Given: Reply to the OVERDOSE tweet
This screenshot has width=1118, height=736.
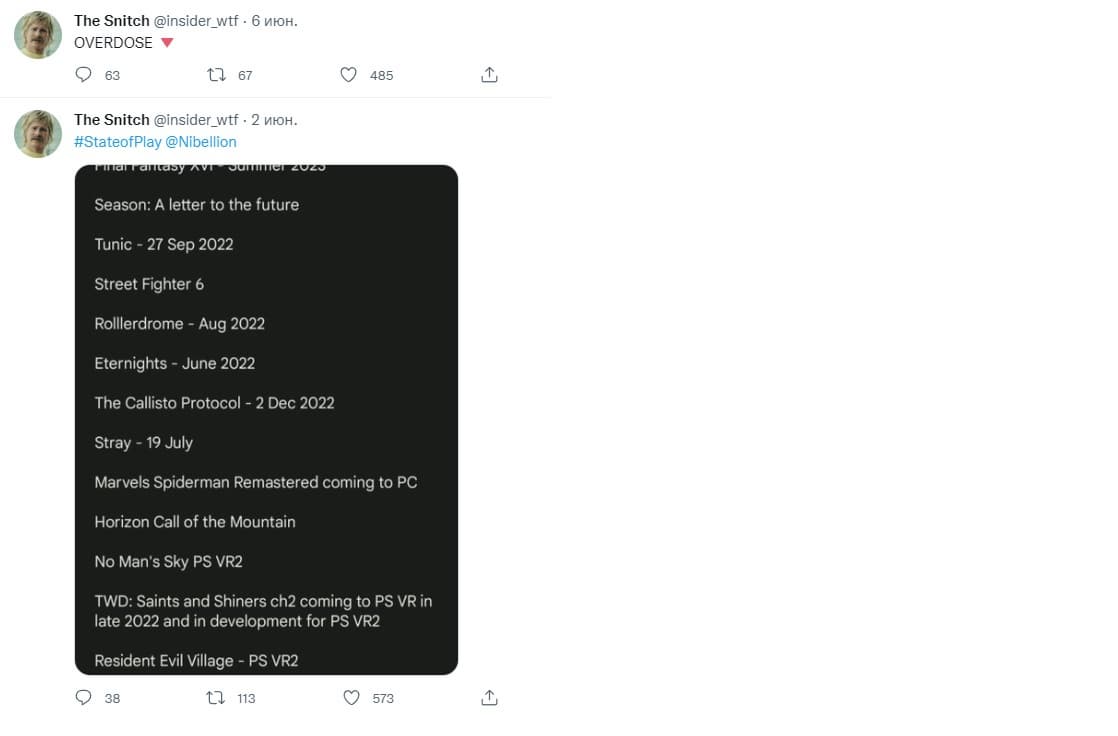Looking at the screenshot, I should [x=84, y=75].
